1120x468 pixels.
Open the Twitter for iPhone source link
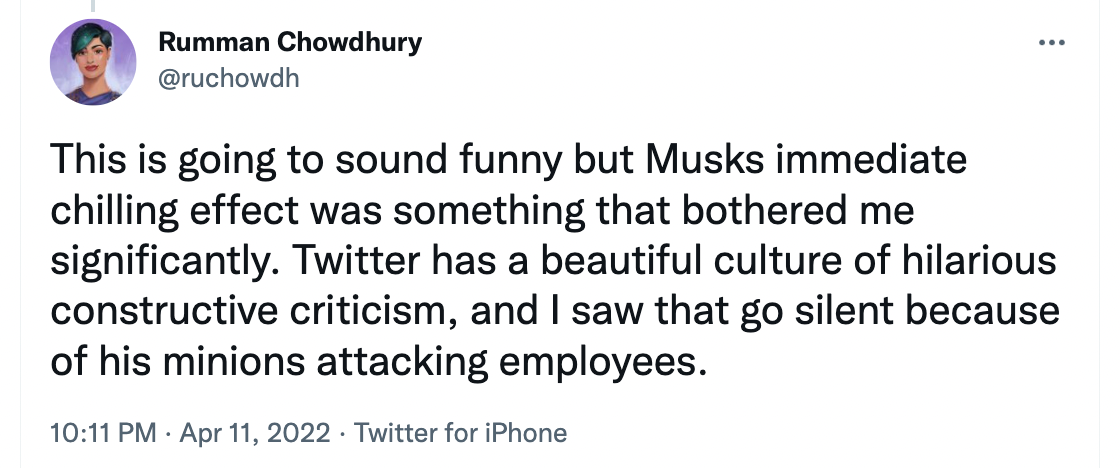461,433
